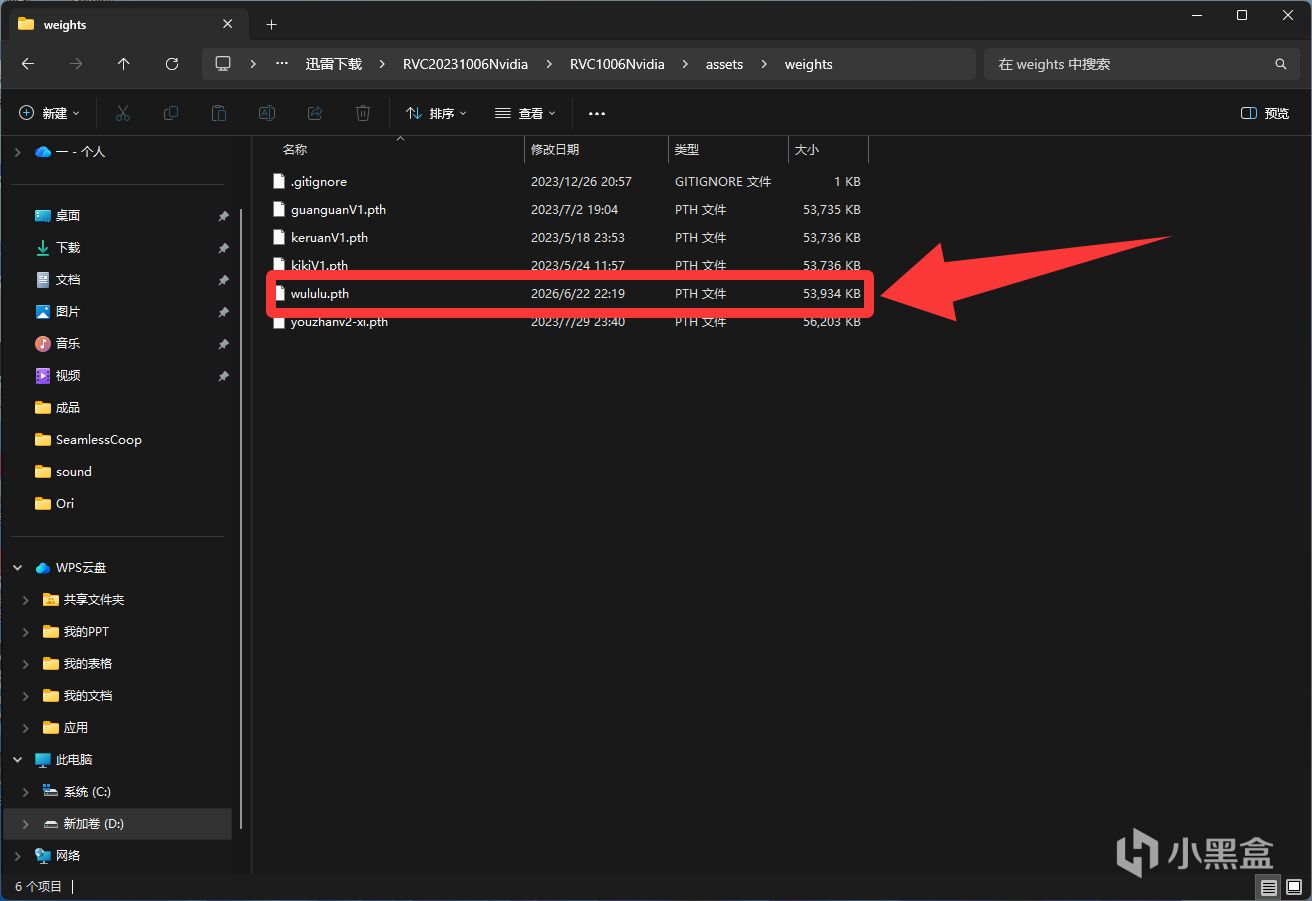This screenshot has width=1312, height=901.
Task: Click the chevron after assets in path
Action: tap(764, 64)
